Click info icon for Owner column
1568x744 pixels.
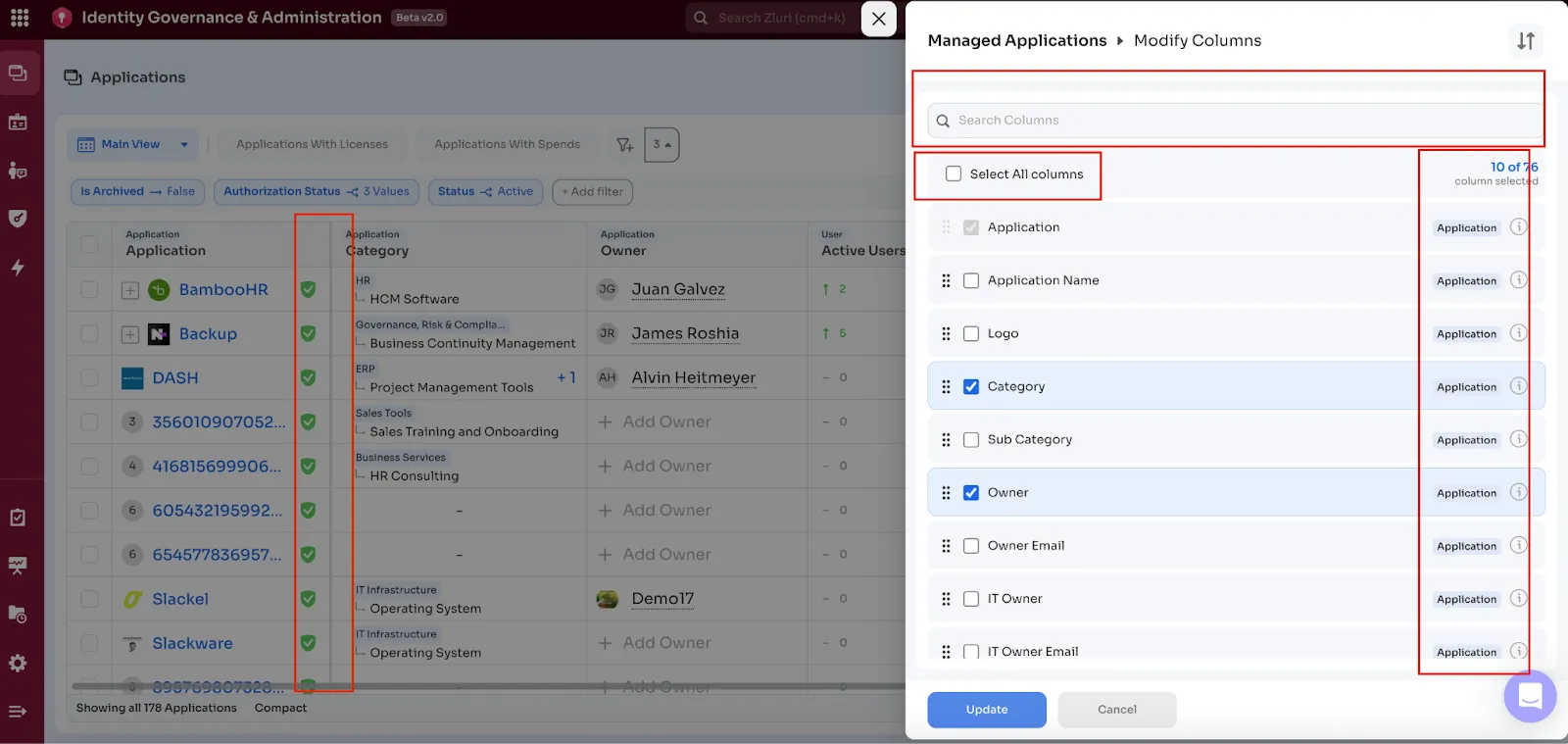[x=1518, y=492]
